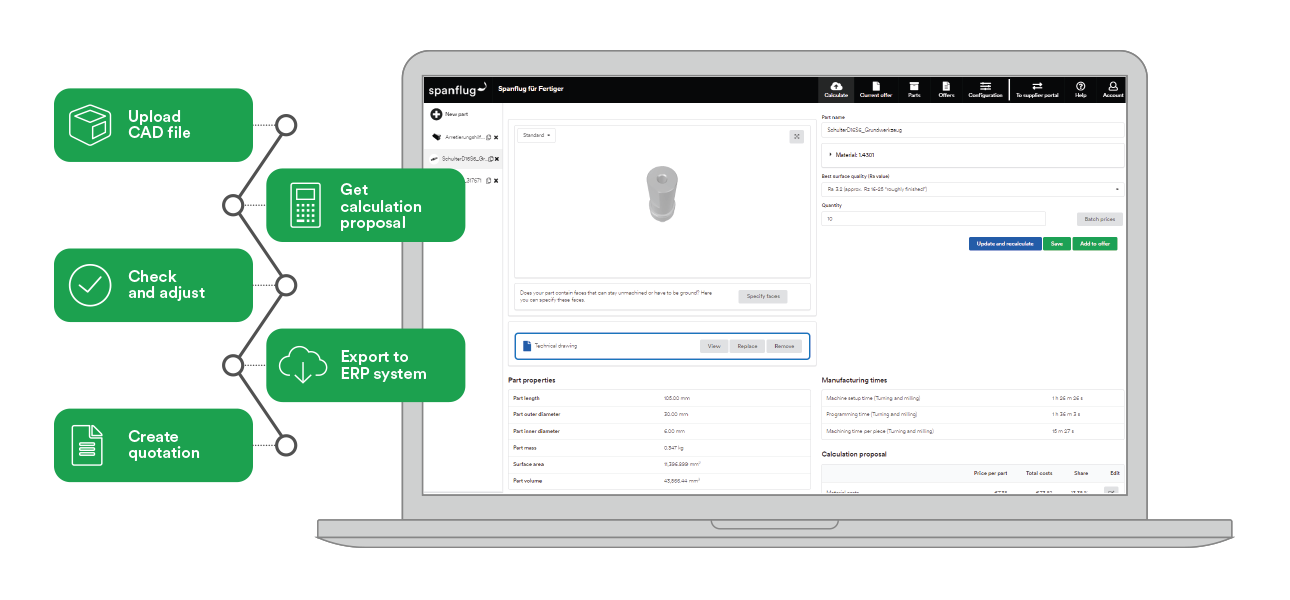Add a New part
Viewport: 1290px width, 600px height.
coord(449,115)
